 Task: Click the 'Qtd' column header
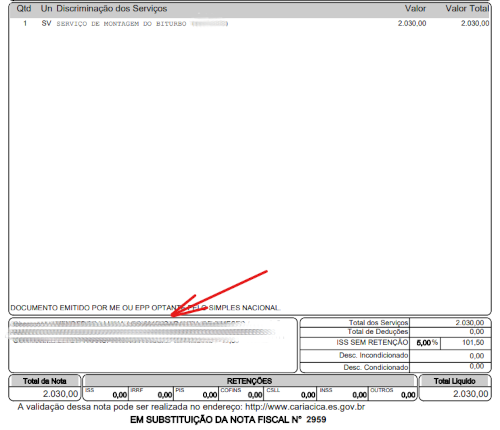tap(24, 9)
